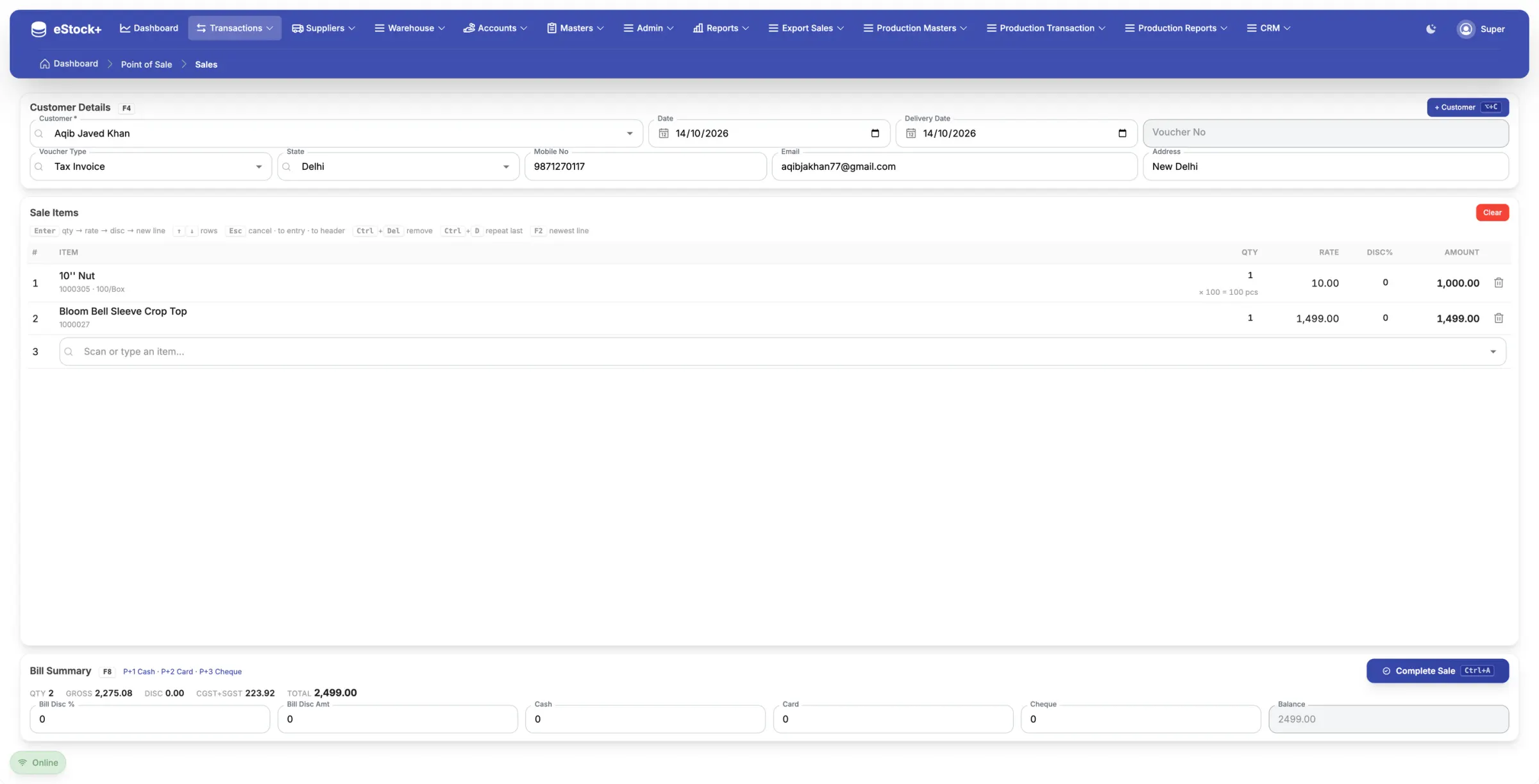This screenshot has height=784, width=1539.
Task: Expand the Customer dropdown arrow
Action: 630,133
